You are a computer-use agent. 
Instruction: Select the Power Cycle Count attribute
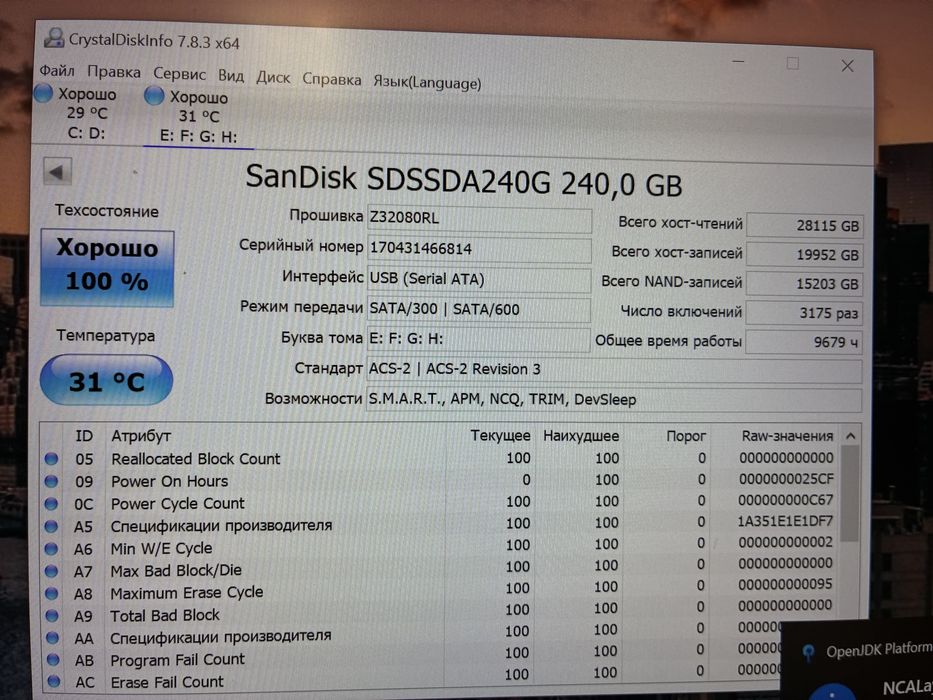tap(177, 504)
